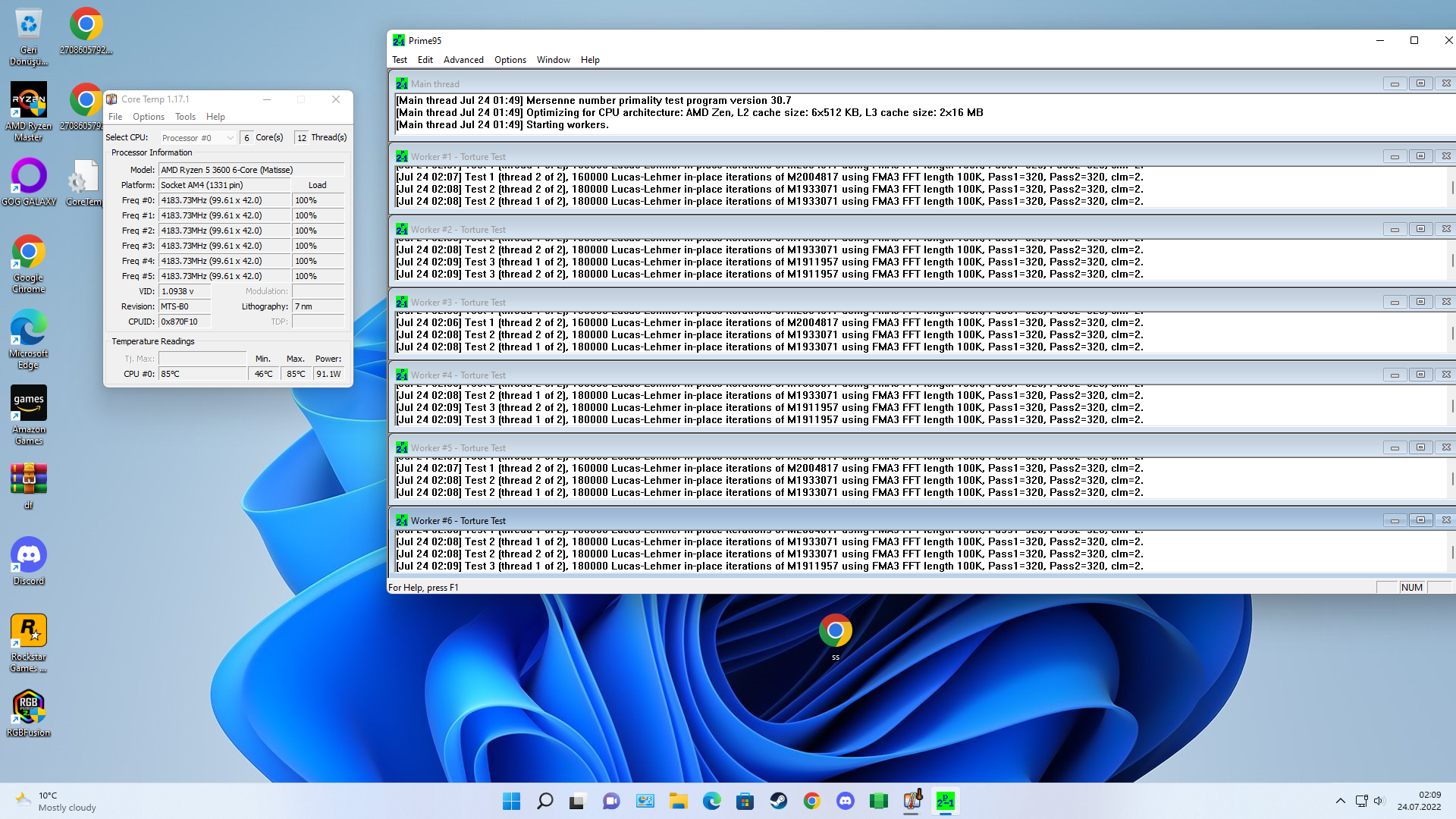
Task: Click the Freq #0 value field
Action: point(224,200)
